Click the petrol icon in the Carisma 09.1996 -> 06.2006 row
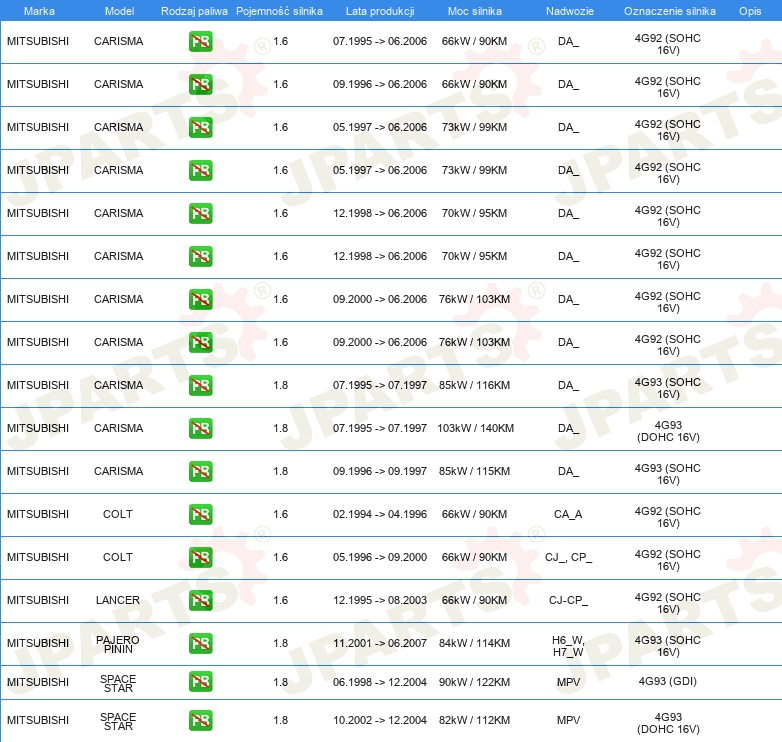 tap(200, 84)
